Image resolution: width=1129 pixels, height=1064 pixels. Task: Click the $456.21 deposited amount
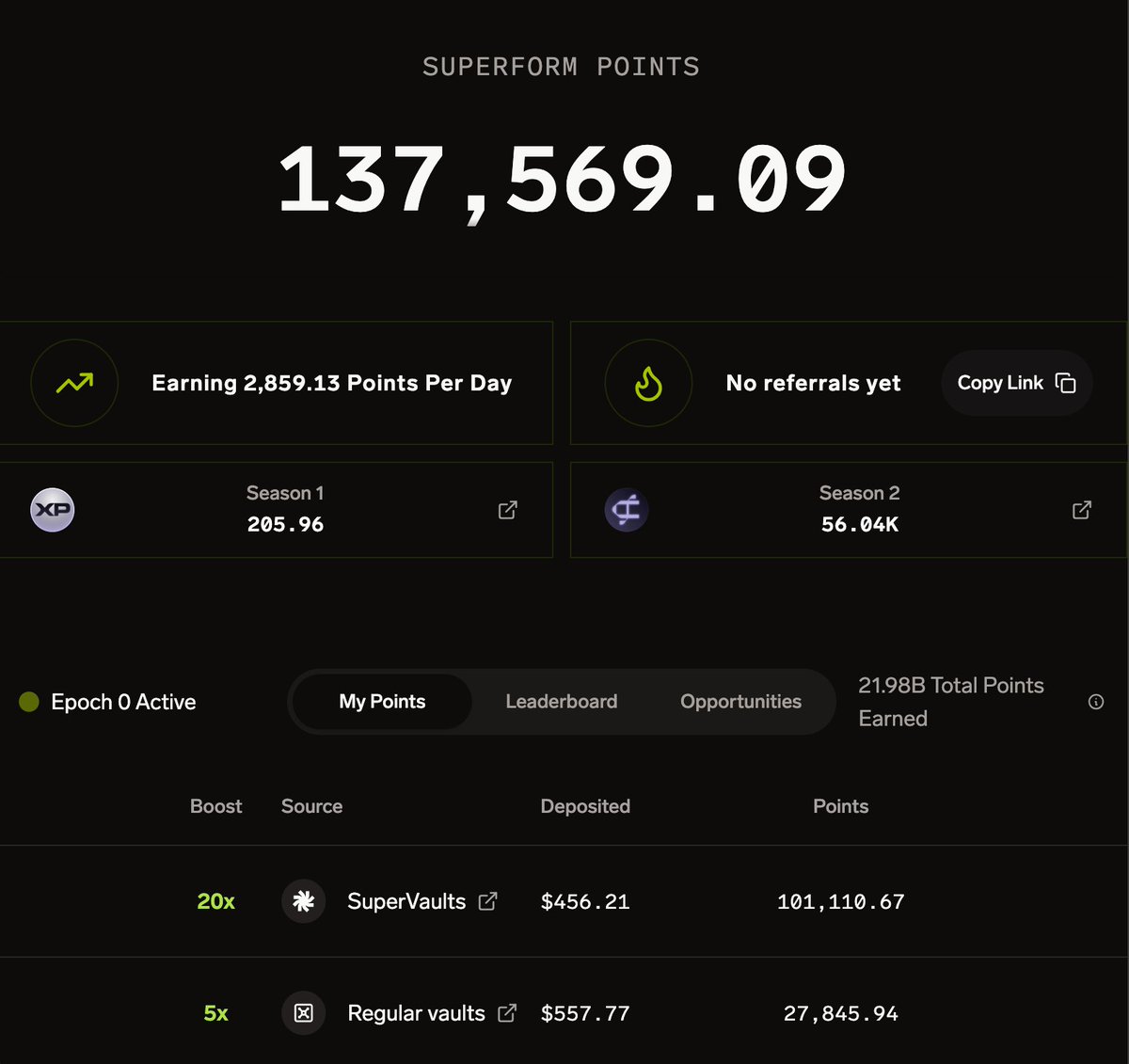[585, 902]
